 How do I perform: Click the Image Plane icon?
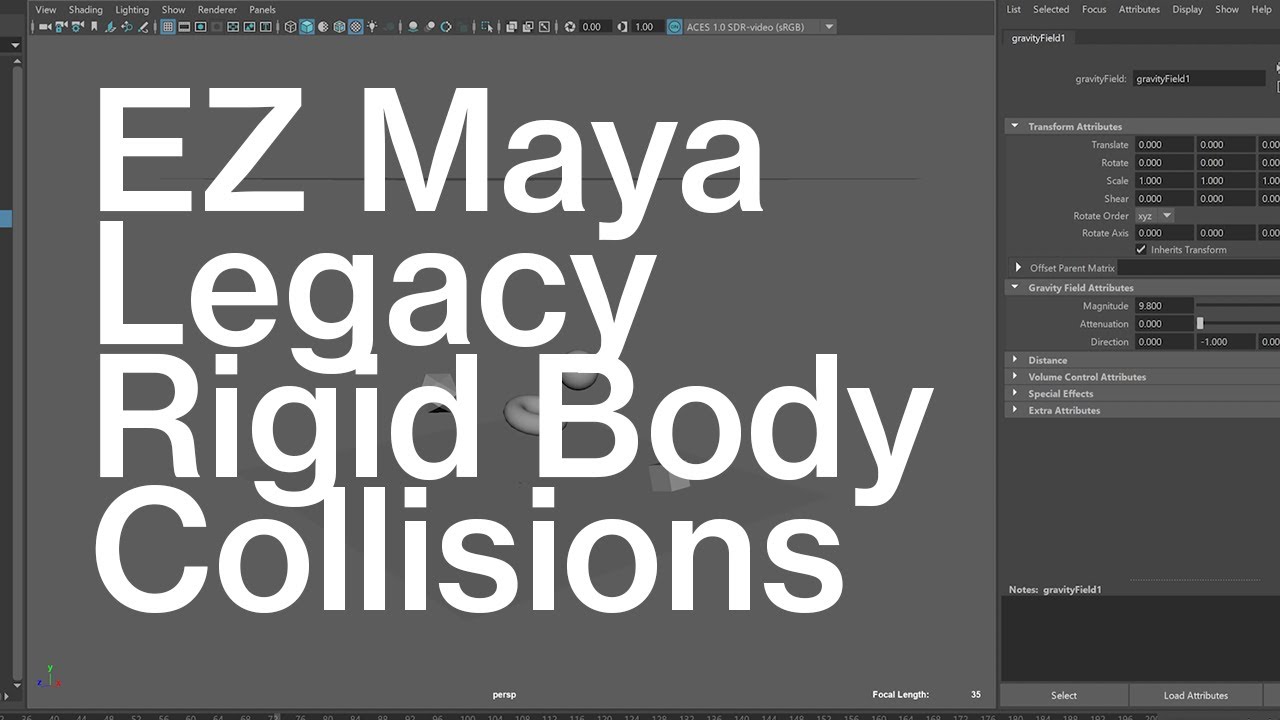(111, 27)
